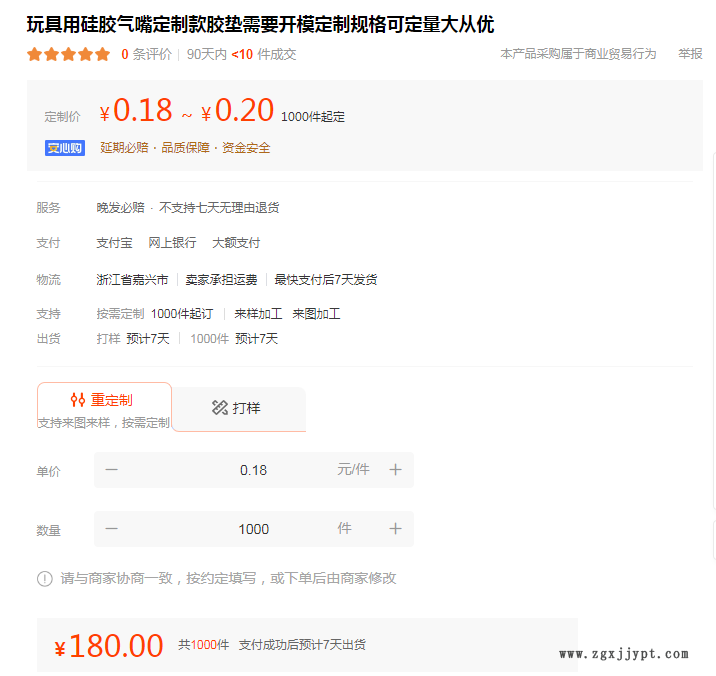Click the 90天内 <10 件成交 text

click(242, 54)
